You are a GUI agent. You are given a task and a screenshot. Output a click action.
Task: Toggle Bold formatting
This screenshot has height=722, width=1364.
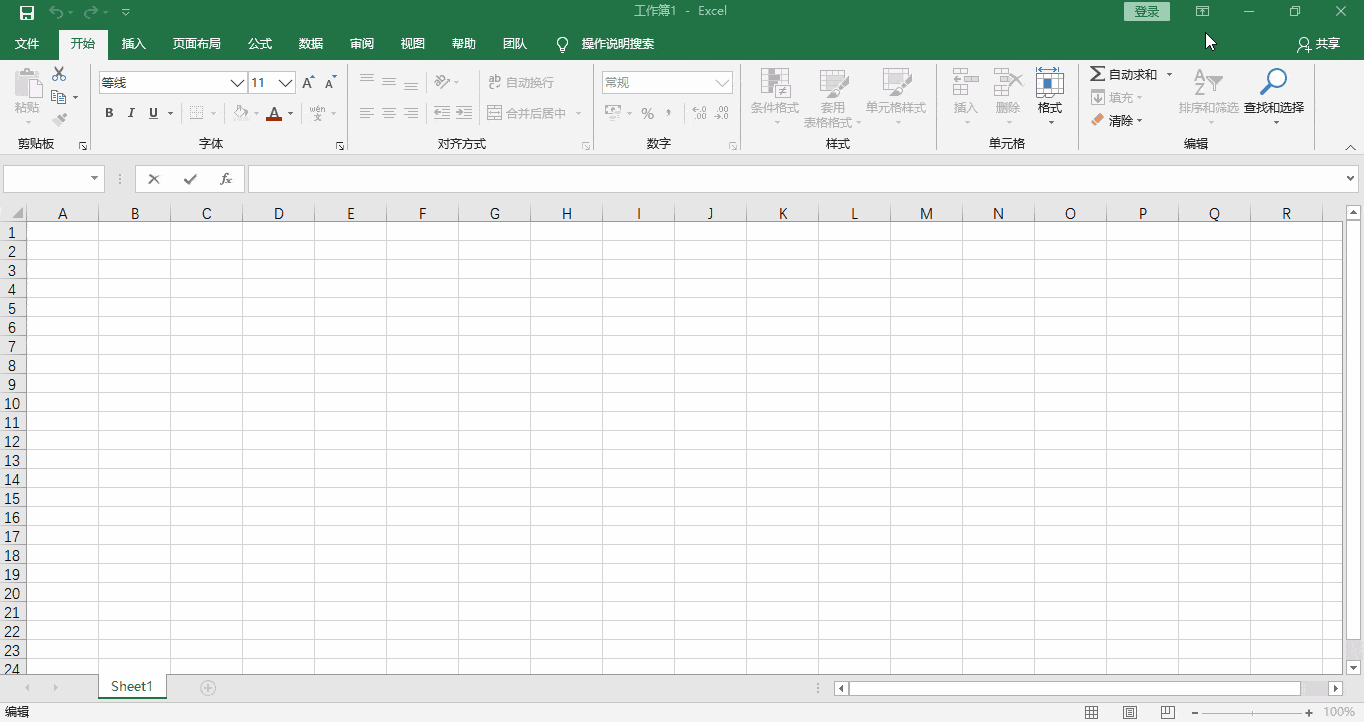pos(109,113)
